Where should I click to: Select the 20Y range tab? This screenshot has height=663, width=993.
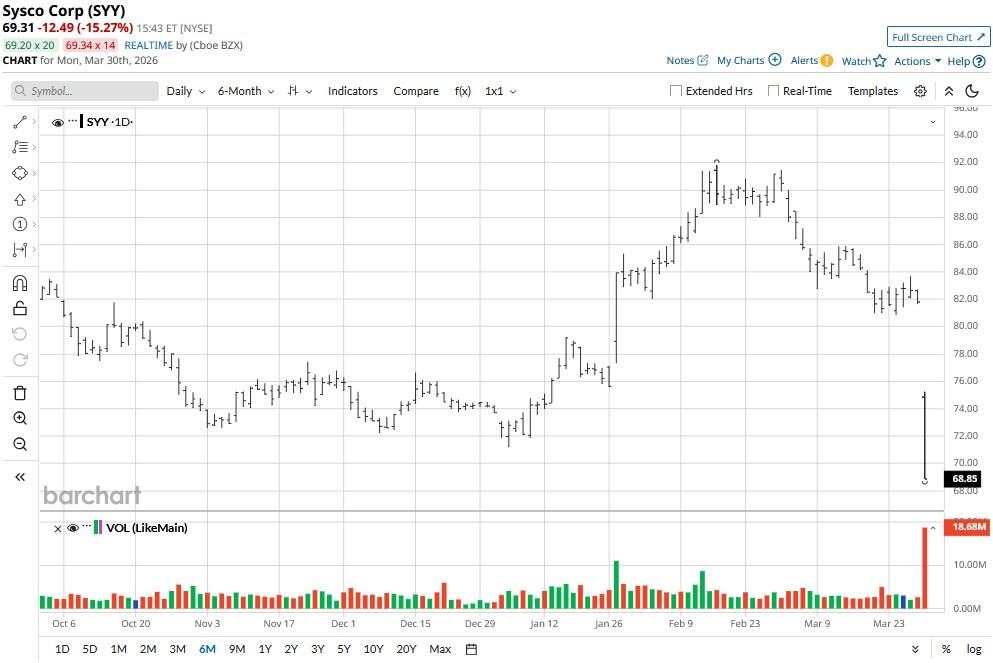406,649
